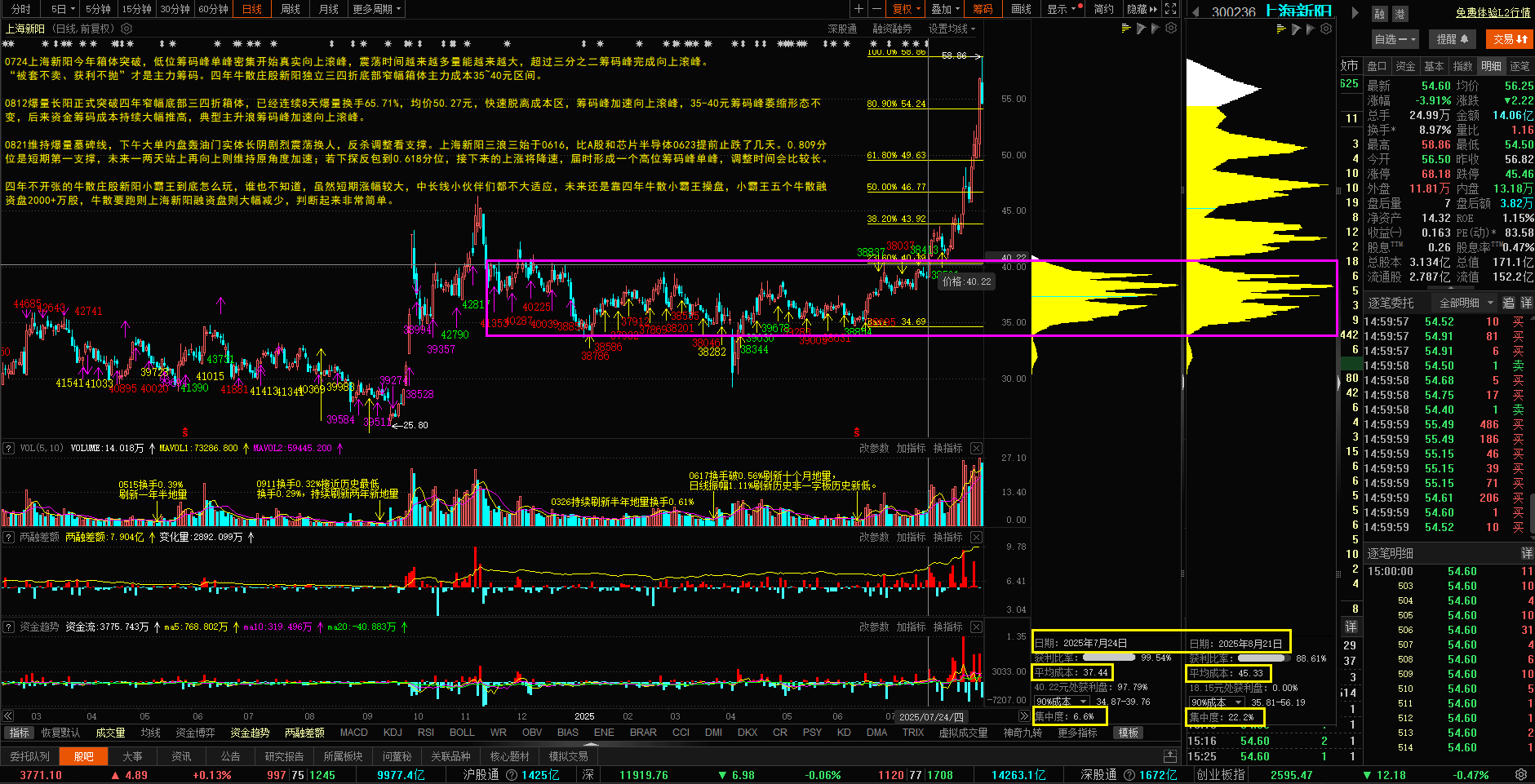Open help for 资金趋势 indicator
Screen dimensions: 1535x784
(8, 627)
